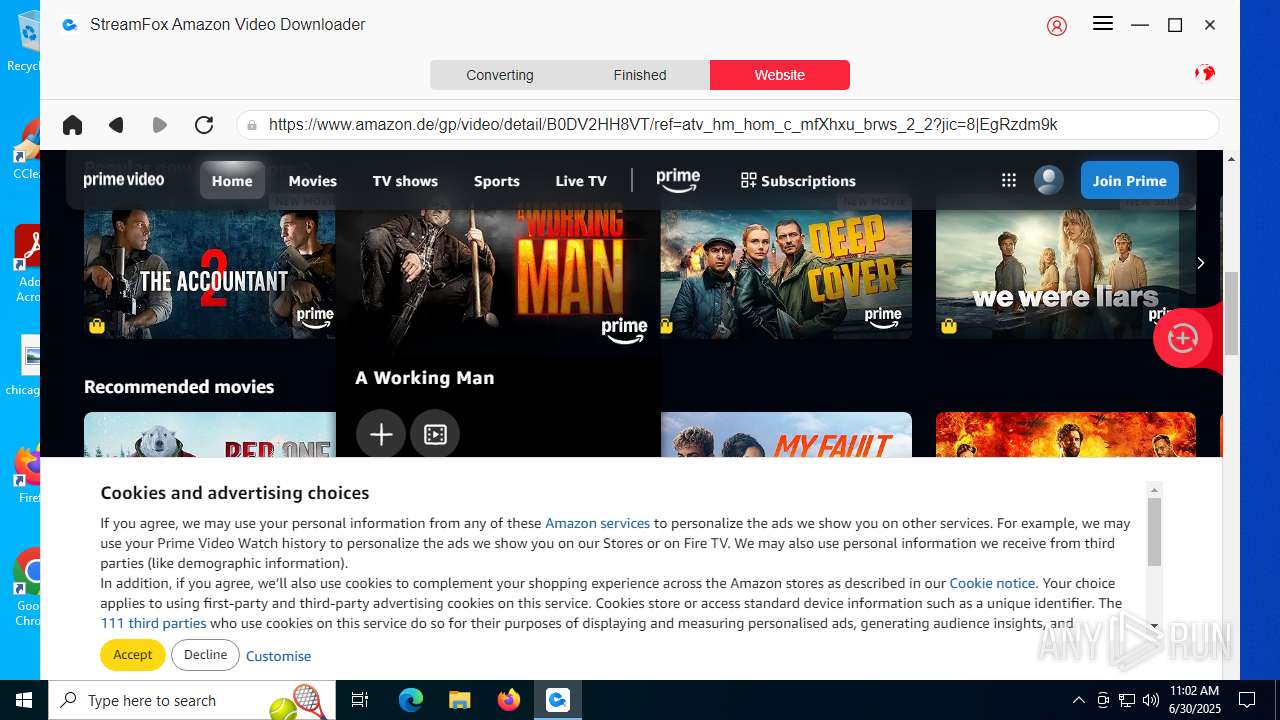Open Task View on the taskbar
The height and width of the screenshot is (720, 1280).
click(x=360, y=700)
